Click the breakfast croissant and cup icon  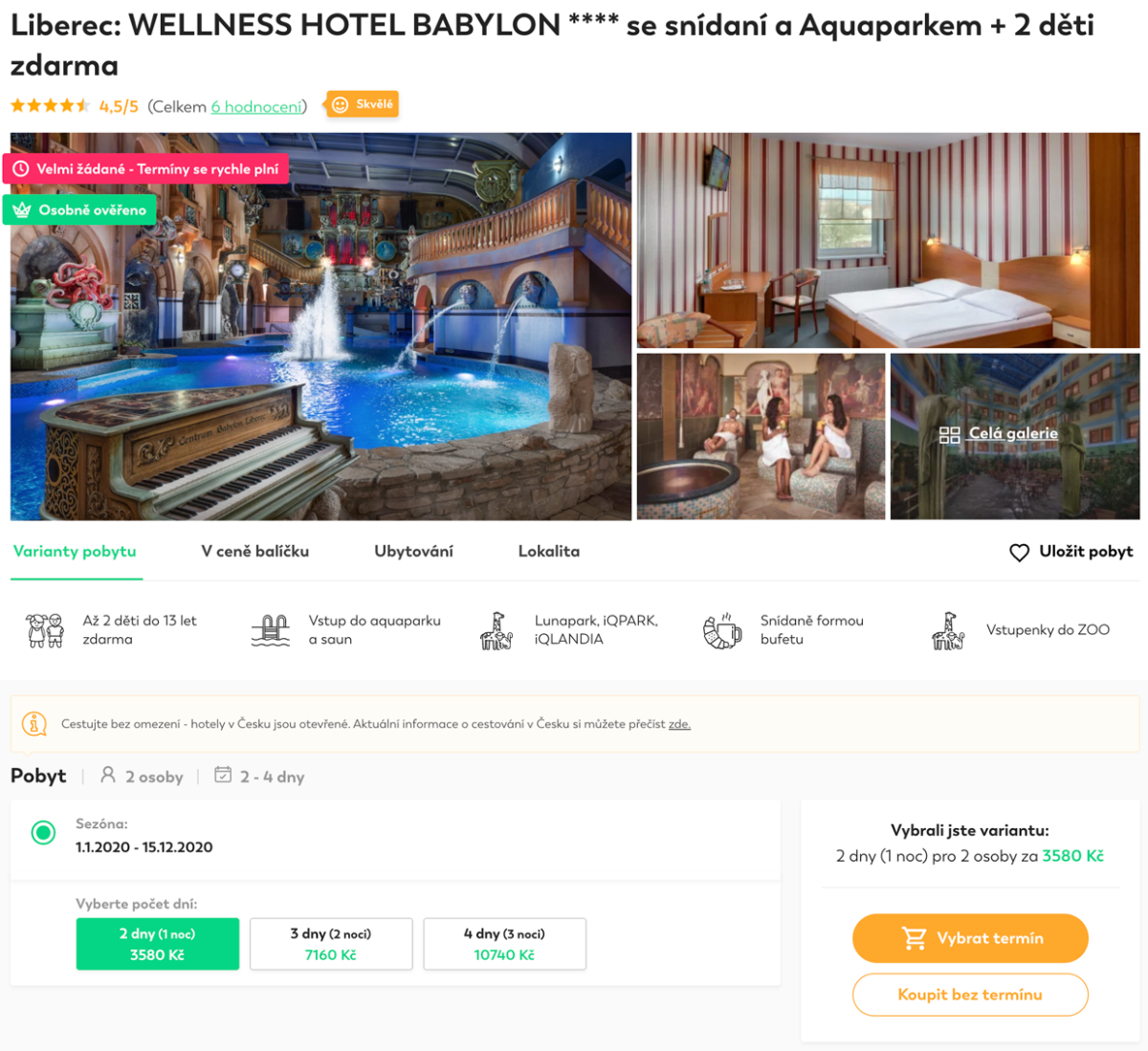(x=722, y=630)
